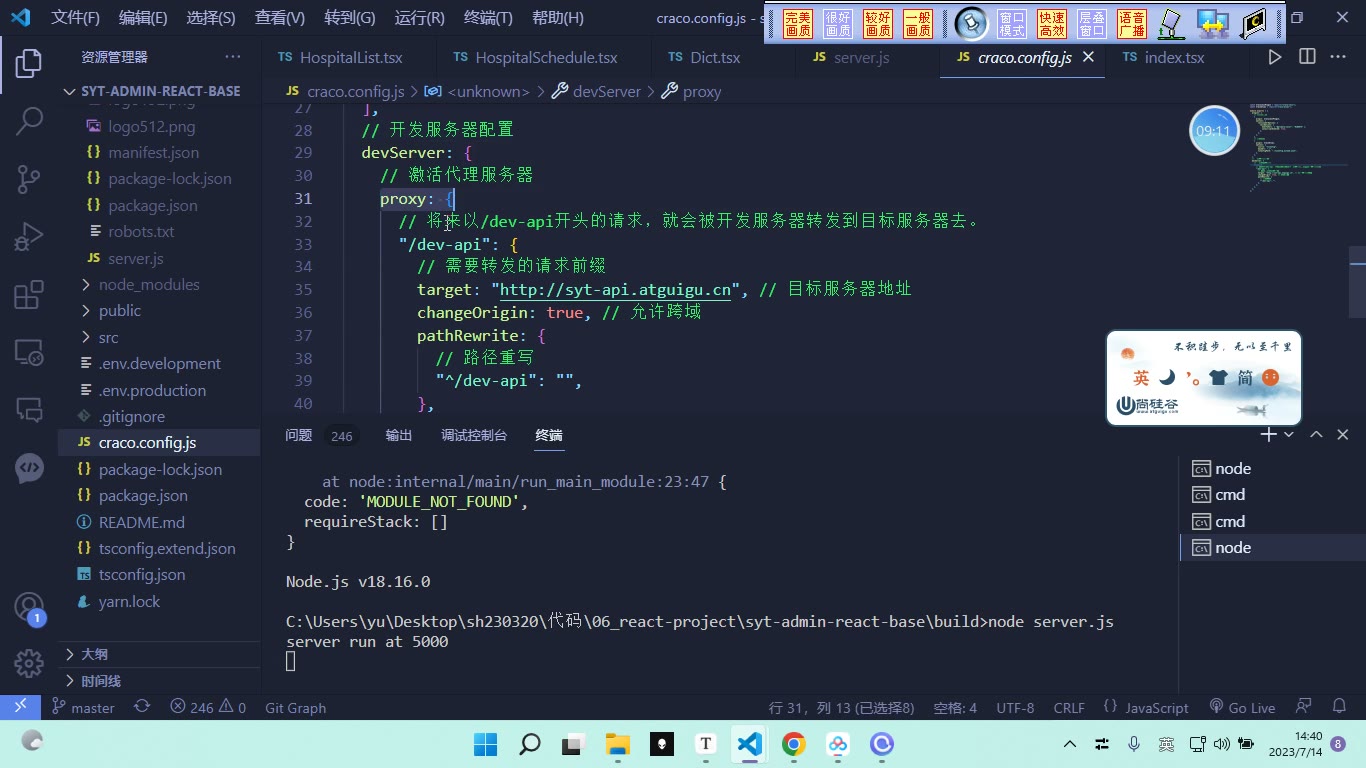The image size is (1366, 768).
Task: Open the 终端(T) menu
Action: pyautogui.click(x=489, y=17)
